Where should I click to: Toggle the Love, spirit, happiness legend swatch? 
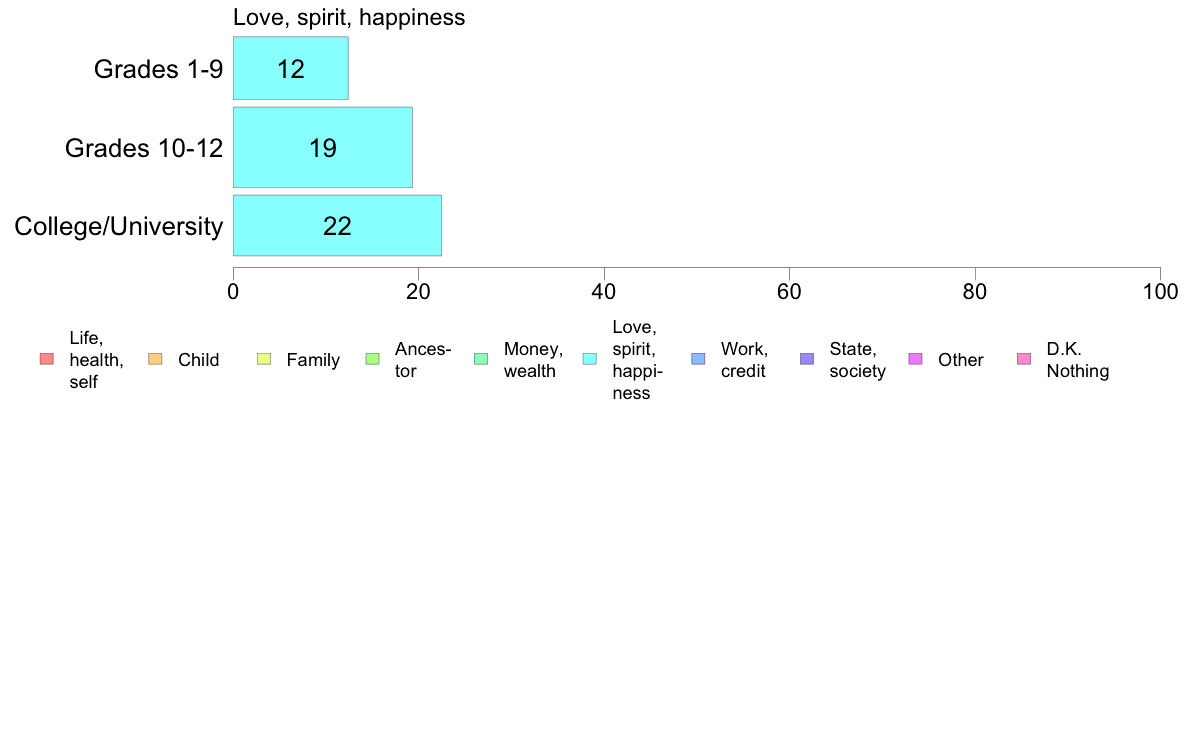click(x=589, y=359)
